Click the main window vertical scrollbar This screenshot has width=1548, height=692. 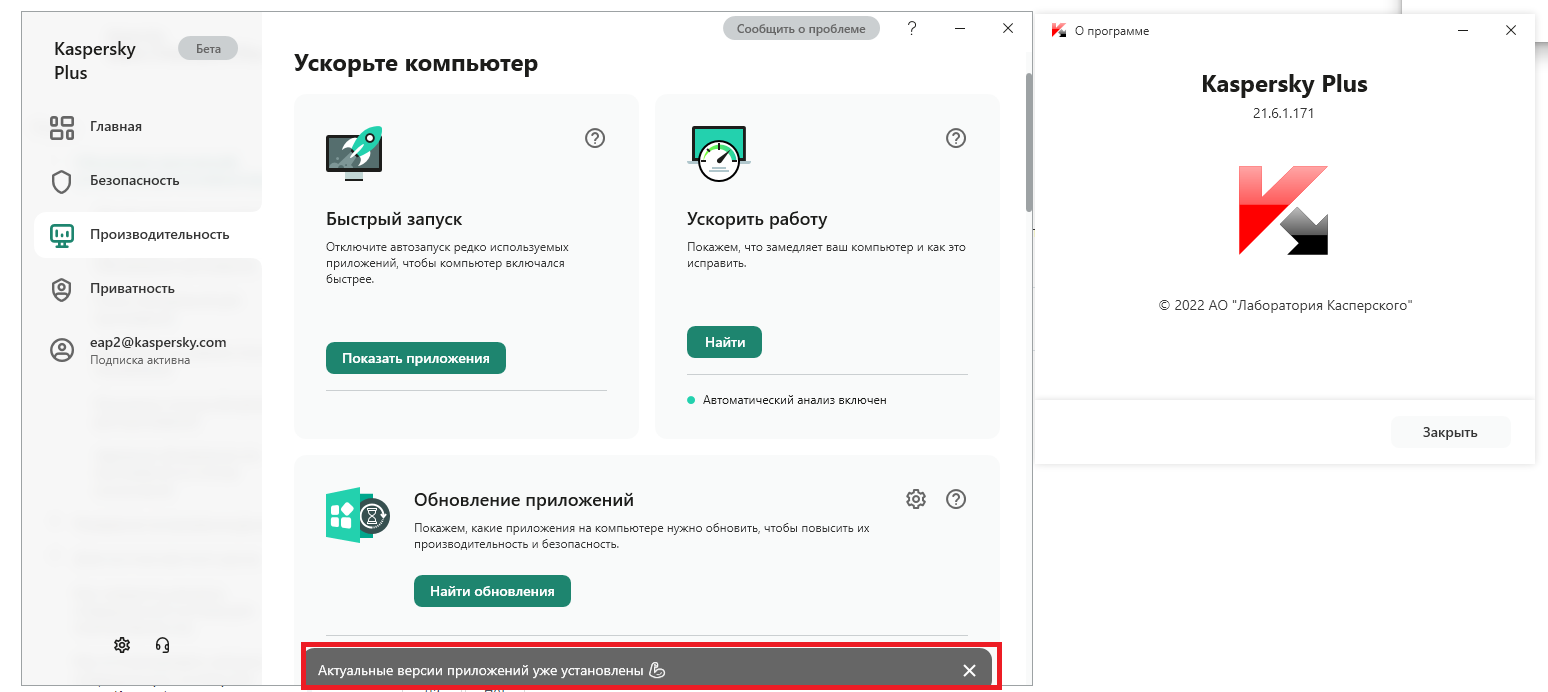click(x=1028, y=140)
